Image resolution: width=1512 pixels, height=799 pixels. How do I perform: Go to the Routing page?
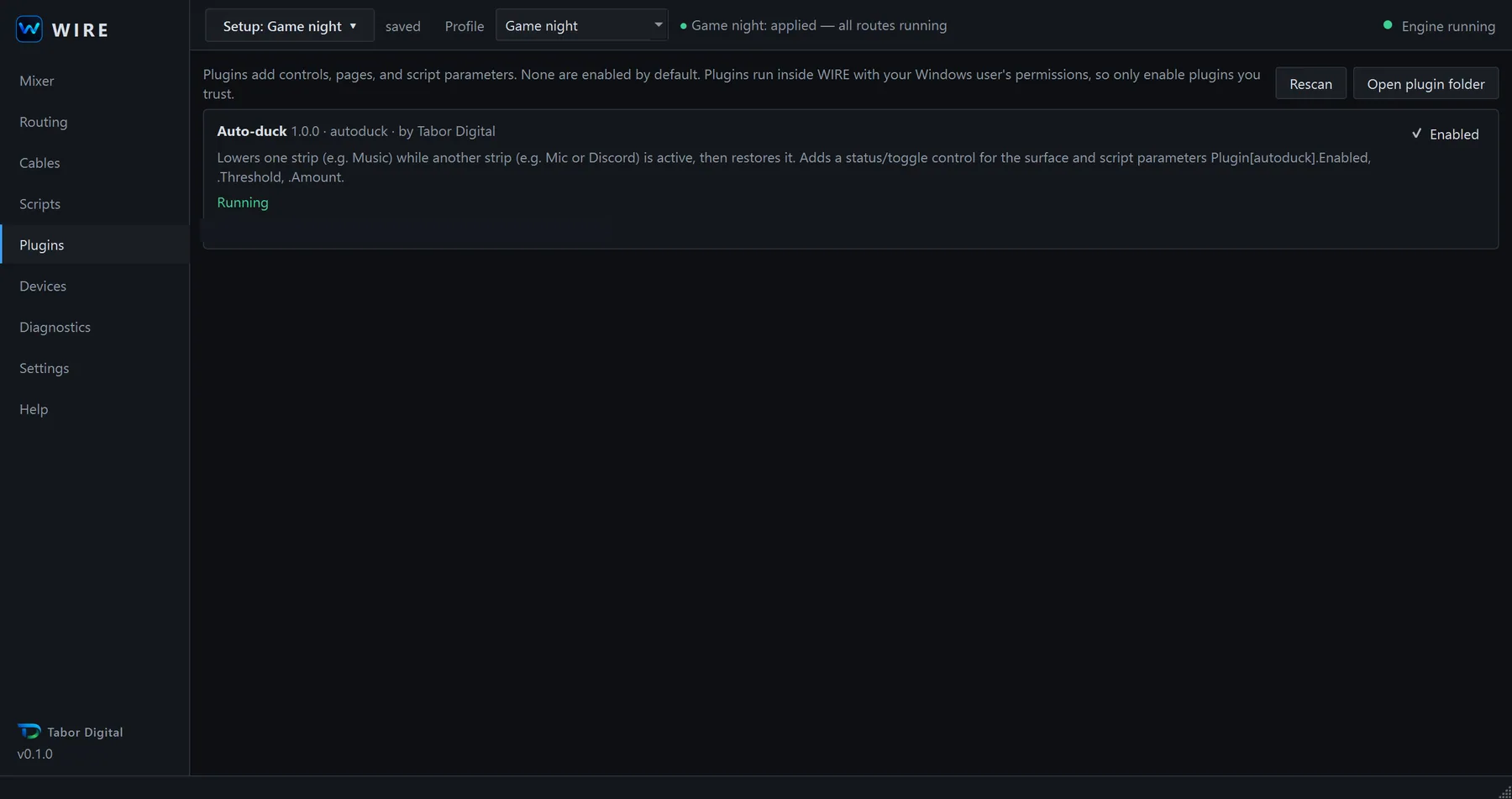tap(95, 122)
